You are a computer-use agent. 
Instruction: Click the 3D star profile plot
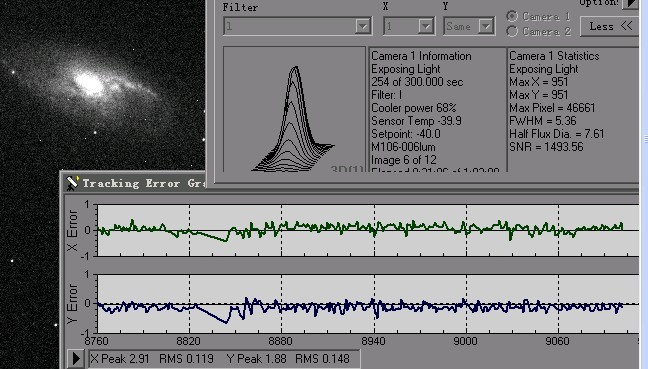[x=294, y=110]
